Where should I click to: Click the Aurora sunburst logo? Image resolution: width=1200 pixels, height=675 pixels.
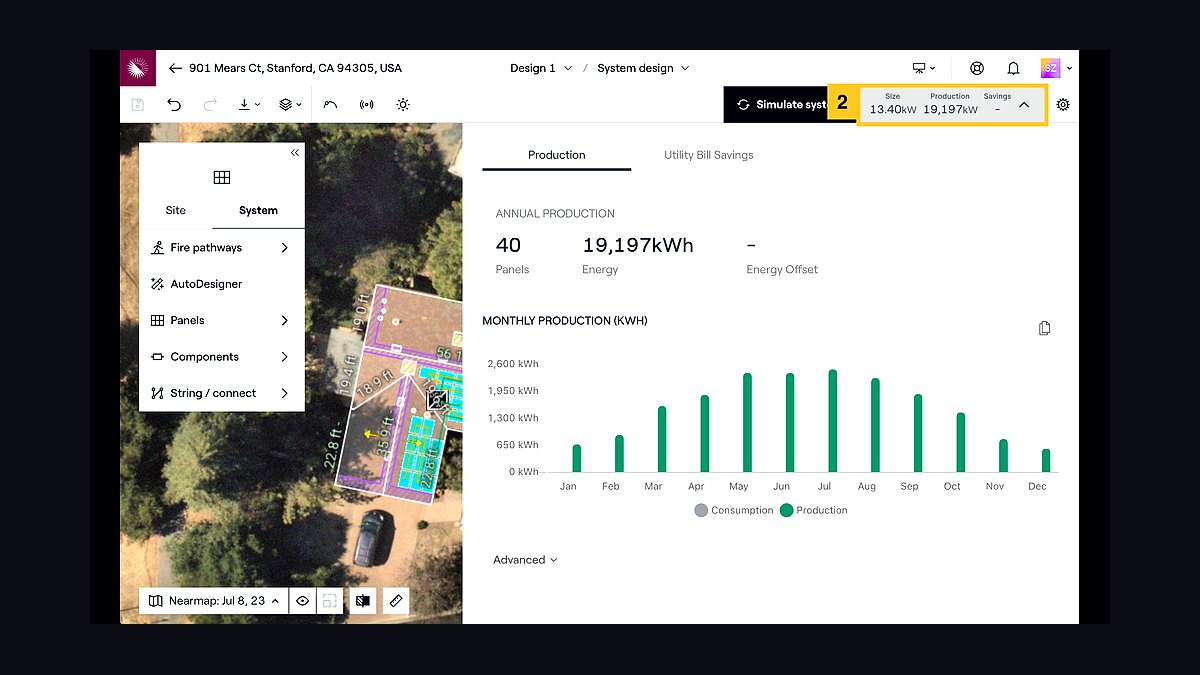(x=137, y=68)
